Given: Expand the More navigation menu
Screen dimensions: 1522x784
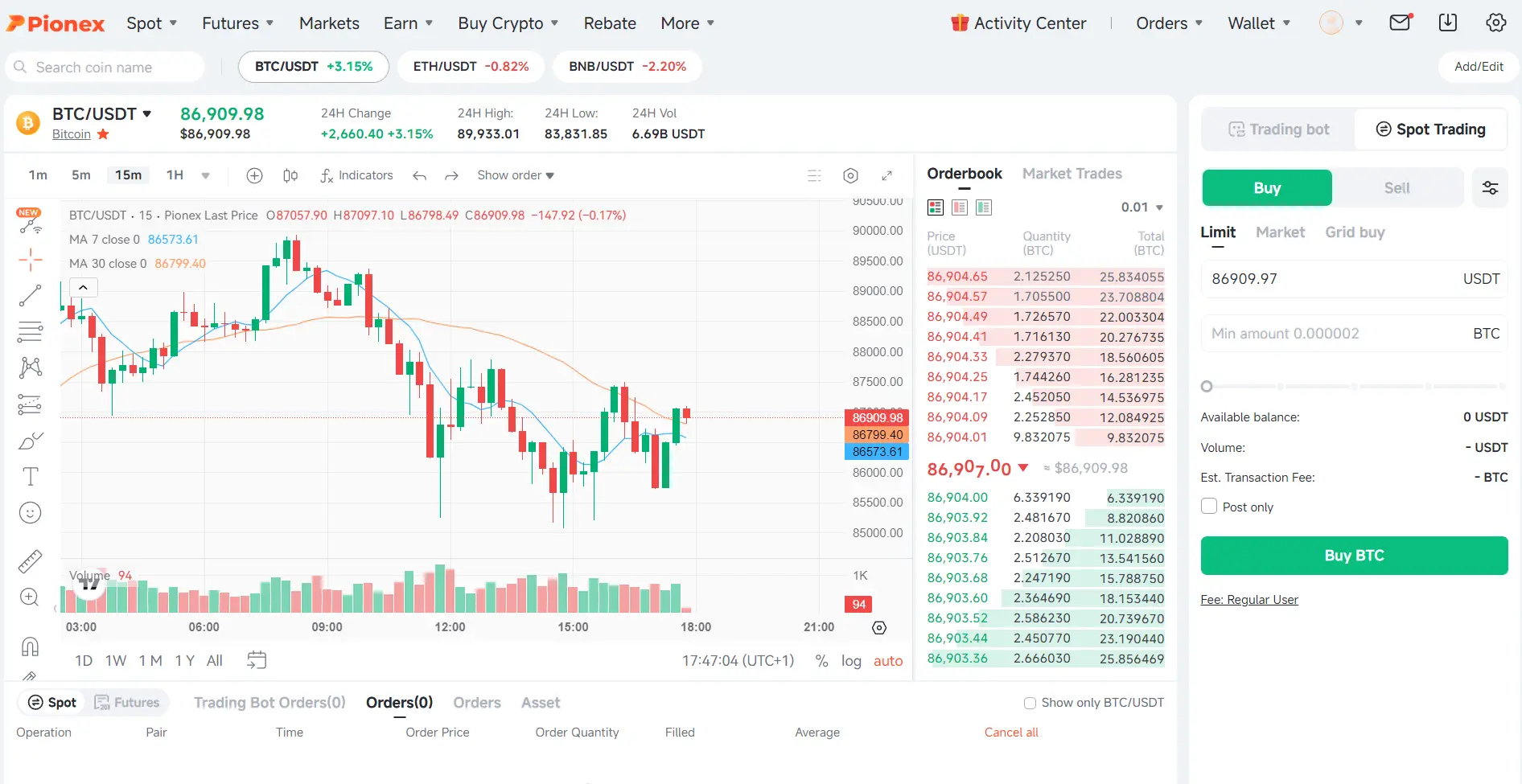Looking at the screenshot, I should pyautogui.click(x=687, y=23).
